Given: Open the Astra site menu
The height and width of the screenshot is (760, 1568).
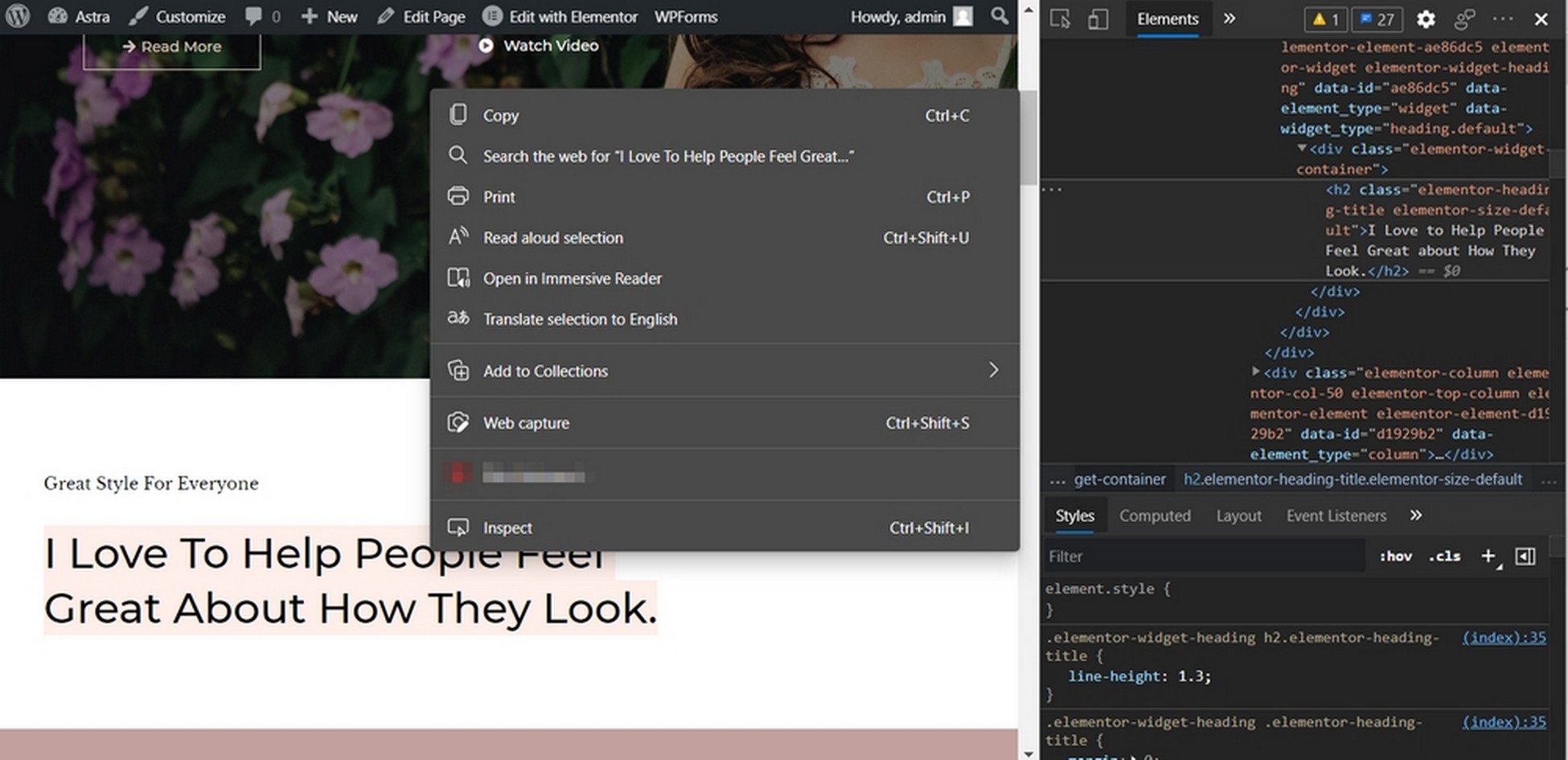Looking at the screenshot, I should [79, 16].
